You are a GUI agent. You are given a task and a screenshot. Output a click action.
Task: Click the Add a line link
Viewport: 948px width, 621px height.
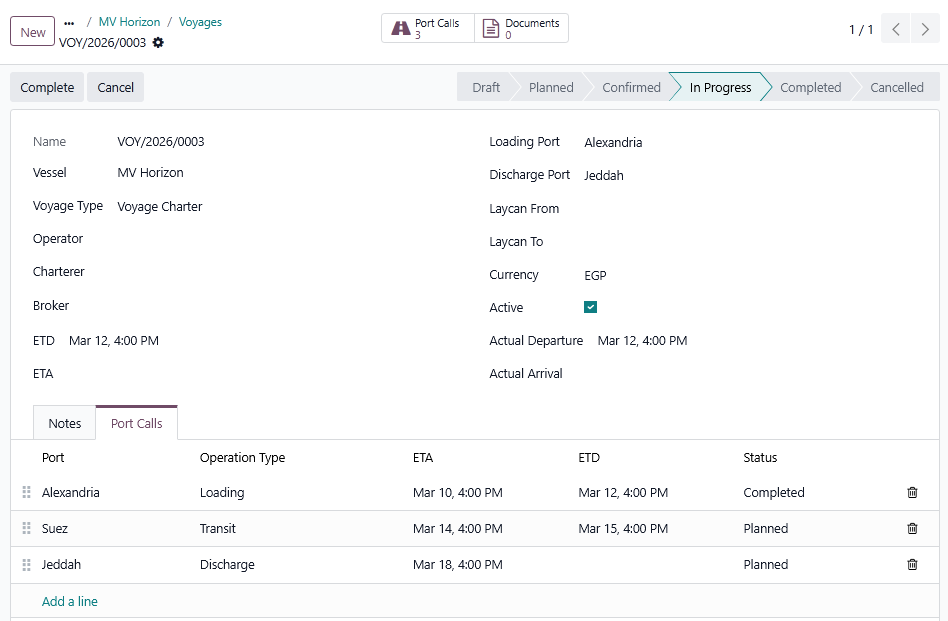coord(69,601)
